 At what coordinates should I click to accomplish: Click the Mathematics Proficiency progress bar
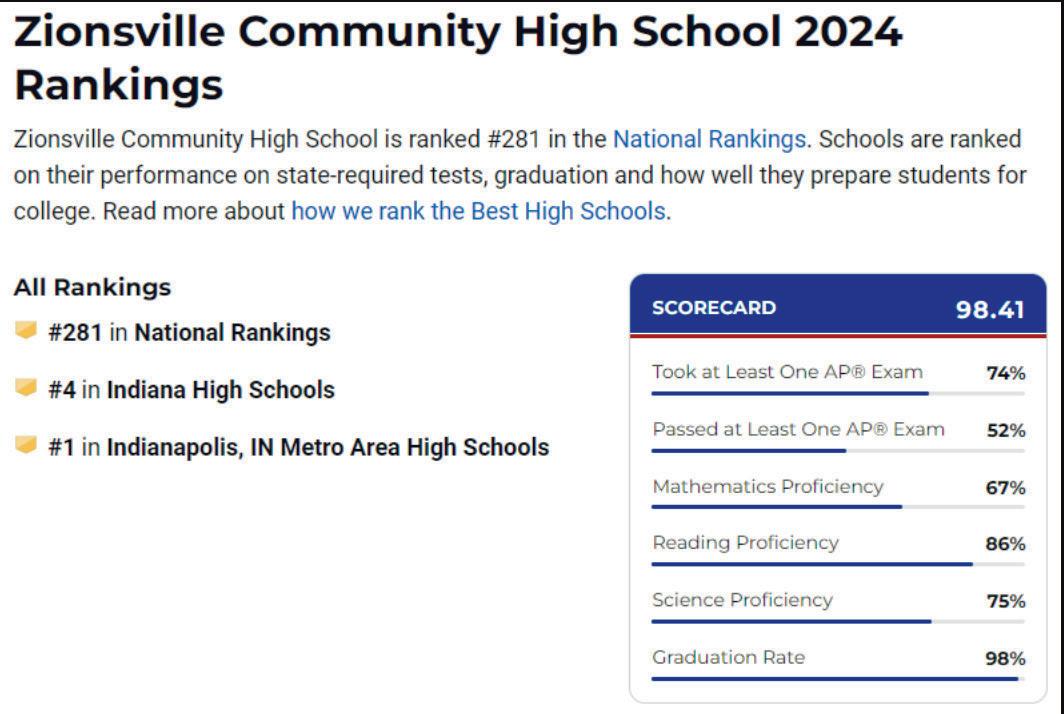[x=838, y=507]
